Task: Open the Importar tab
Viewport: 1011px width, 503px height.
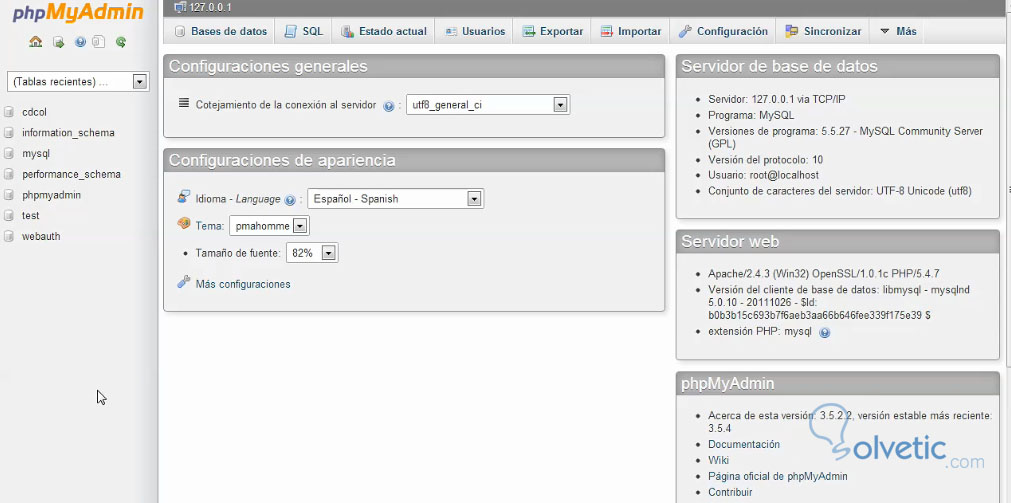Action: click(x=631, y=31)
